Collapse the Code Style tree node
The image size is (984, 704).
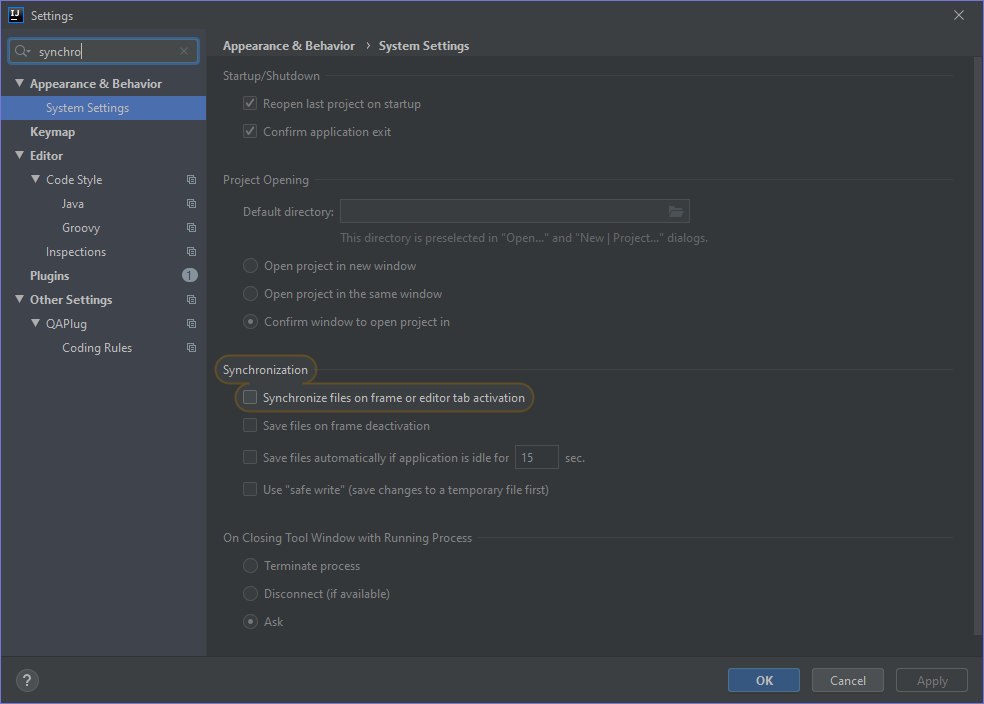pos(36,179)
